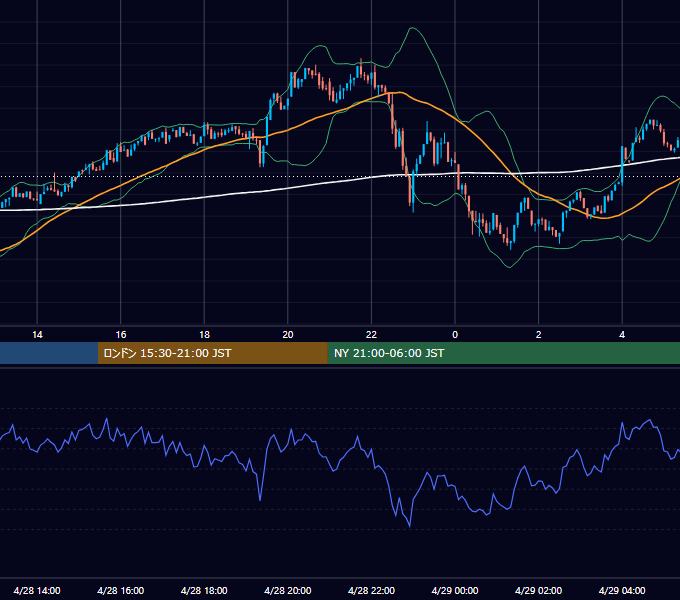
Task: Click the 4/29 02:00 time label
Action: 538,590
